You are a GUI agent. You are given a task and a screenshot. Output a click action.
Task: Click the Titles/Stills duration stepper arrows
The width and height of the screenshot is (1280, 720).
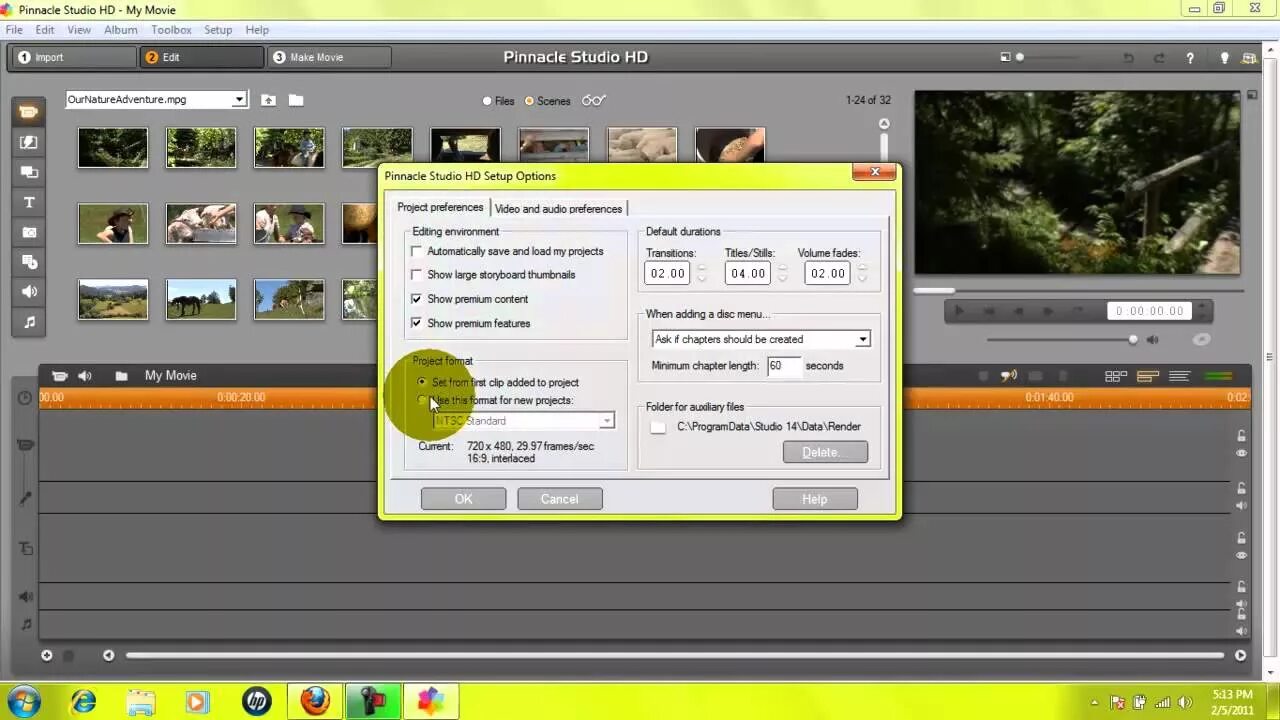782,273
